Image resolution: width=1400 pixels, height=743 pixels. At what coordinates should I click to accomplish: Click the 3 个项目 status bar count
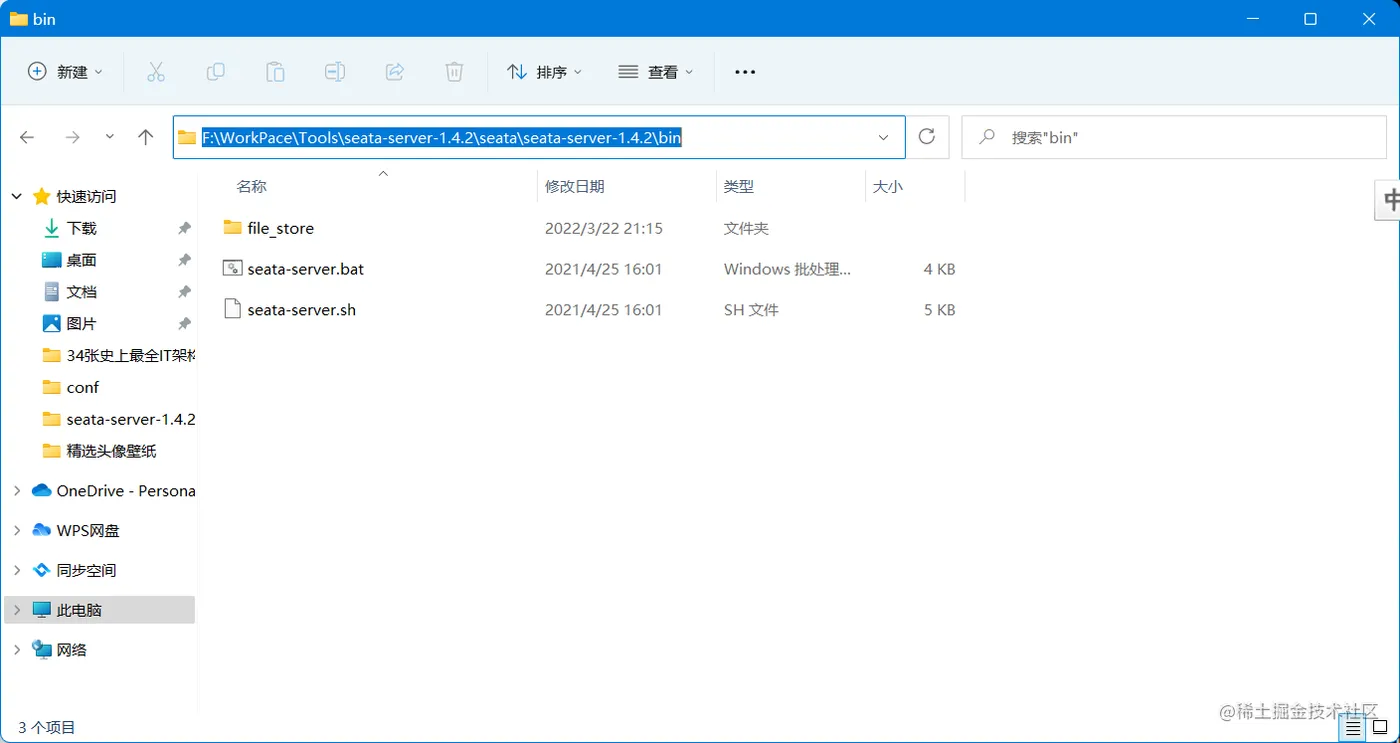click(x=46, y=728)
